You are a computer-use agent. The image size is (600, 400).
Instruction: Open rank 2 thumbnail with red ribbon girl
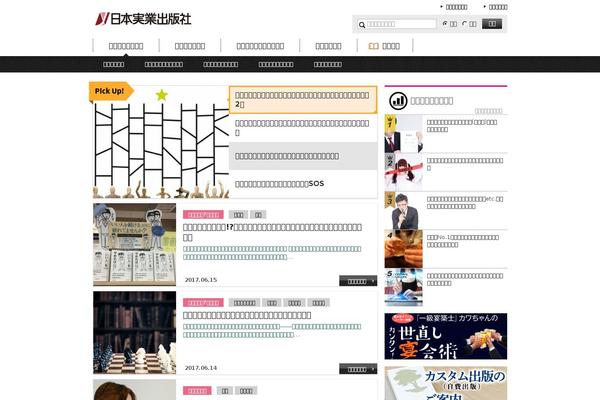(404, 172)
